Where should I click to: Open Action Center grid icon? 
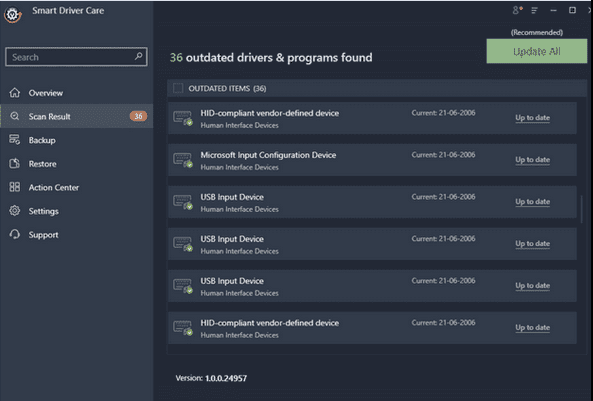coord(14,187)
